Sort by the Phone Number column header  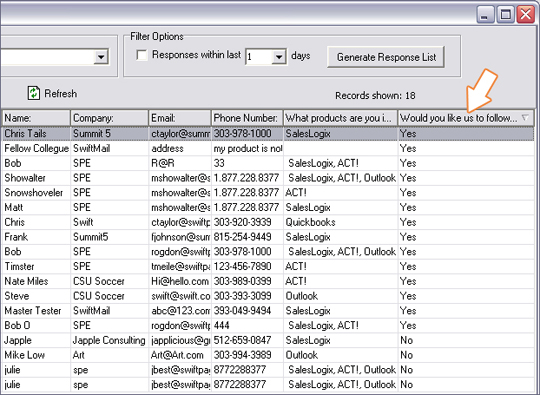(x=247, y=118)
